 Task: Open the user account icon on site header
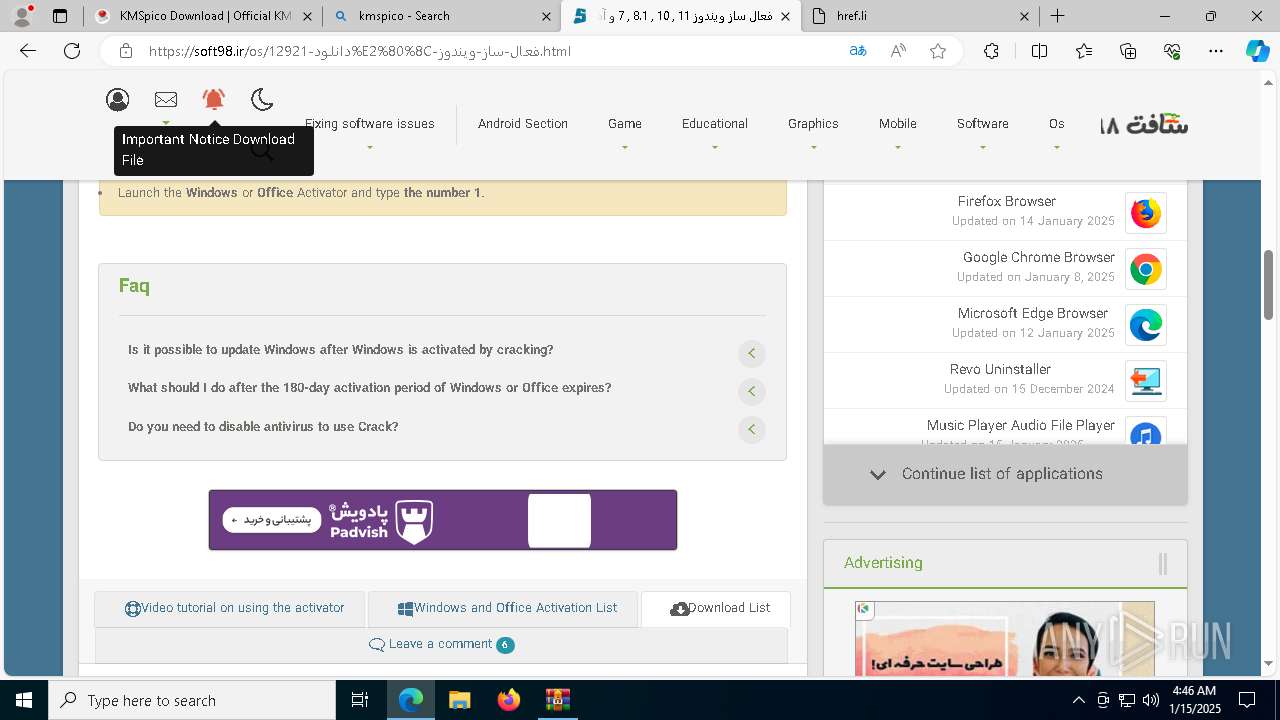(118, 99)
